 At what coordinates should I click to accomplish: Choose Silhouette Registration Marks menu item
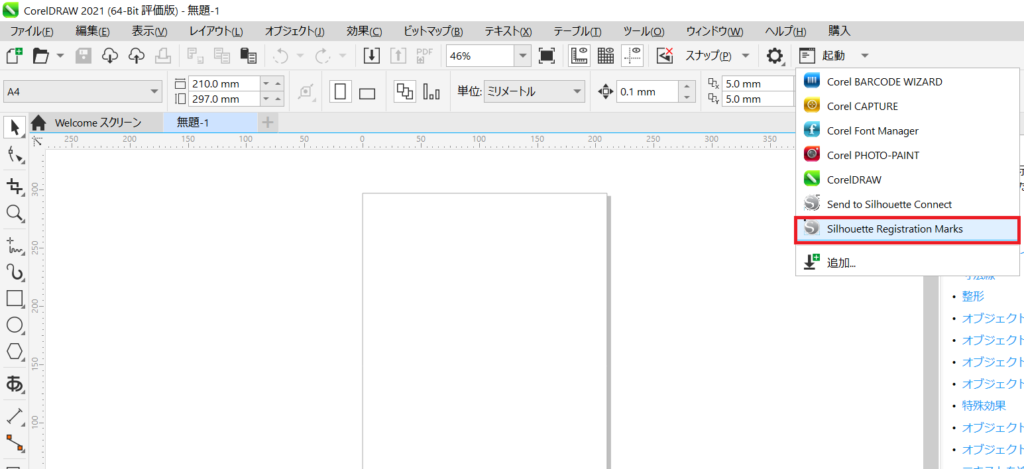pyautogui.click(x=907, y=229)
